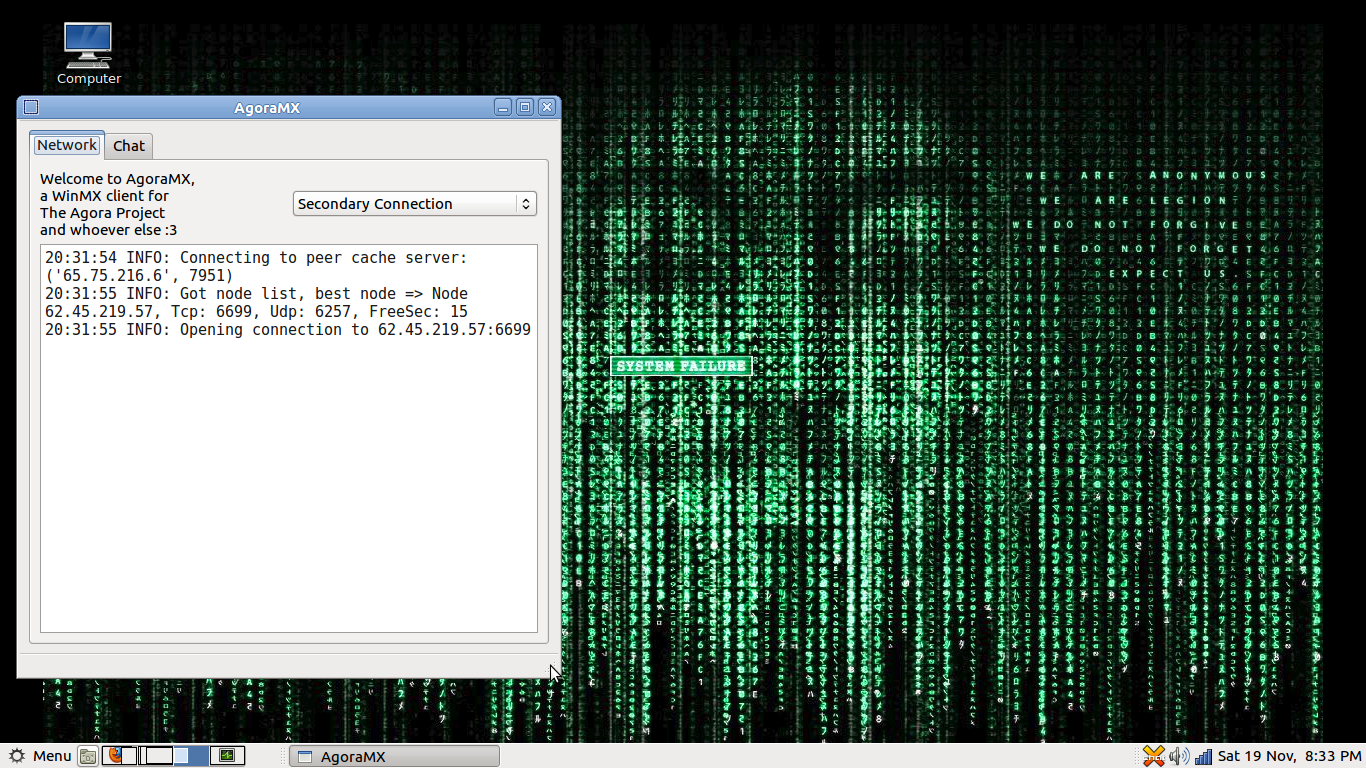Open the system monitor panel icon

click(x=228, y=756)
